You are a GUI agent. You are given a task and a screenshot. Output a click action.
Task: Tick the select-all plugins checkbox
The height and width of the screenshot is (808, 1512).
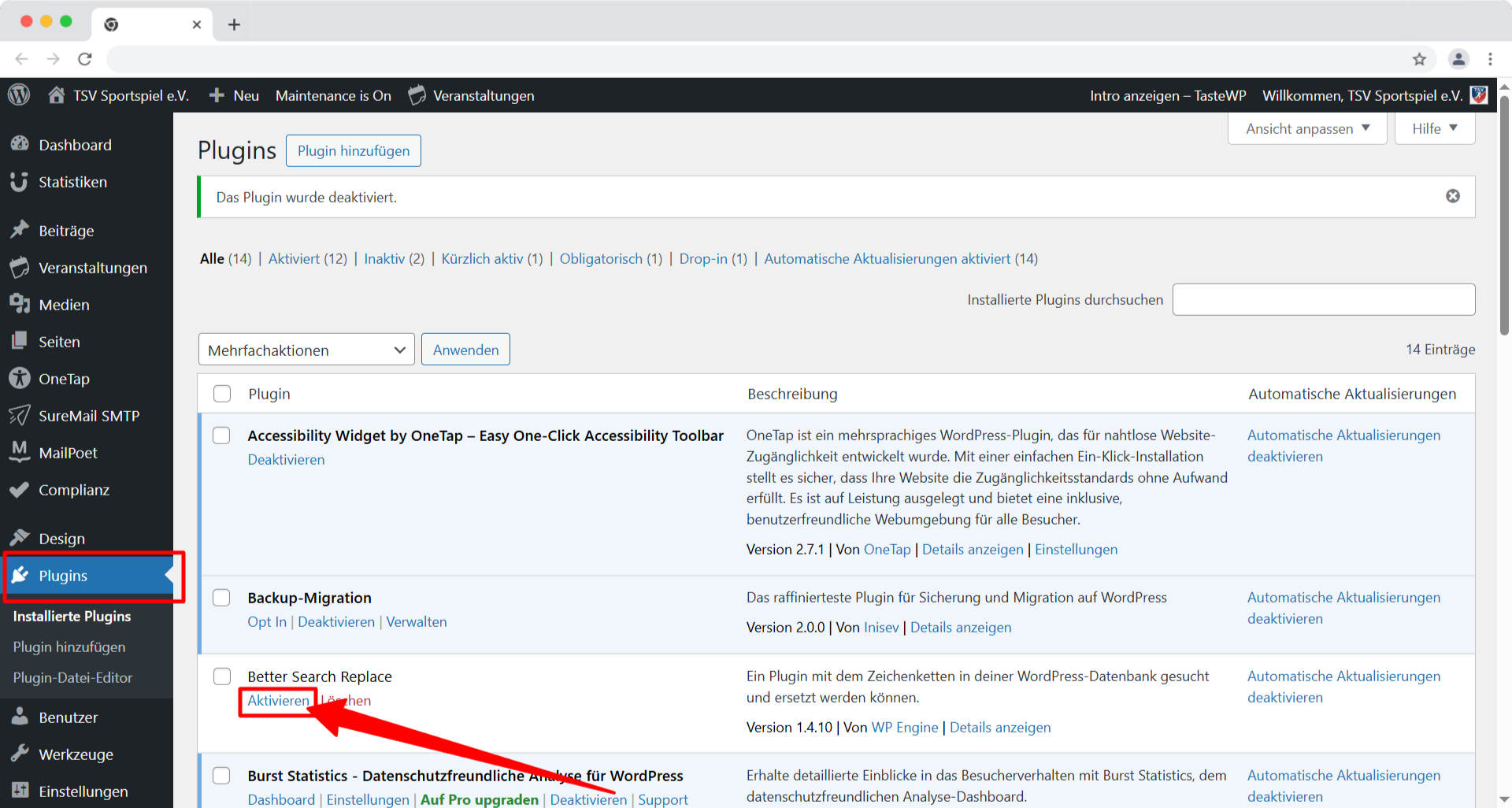click(222, 394)
